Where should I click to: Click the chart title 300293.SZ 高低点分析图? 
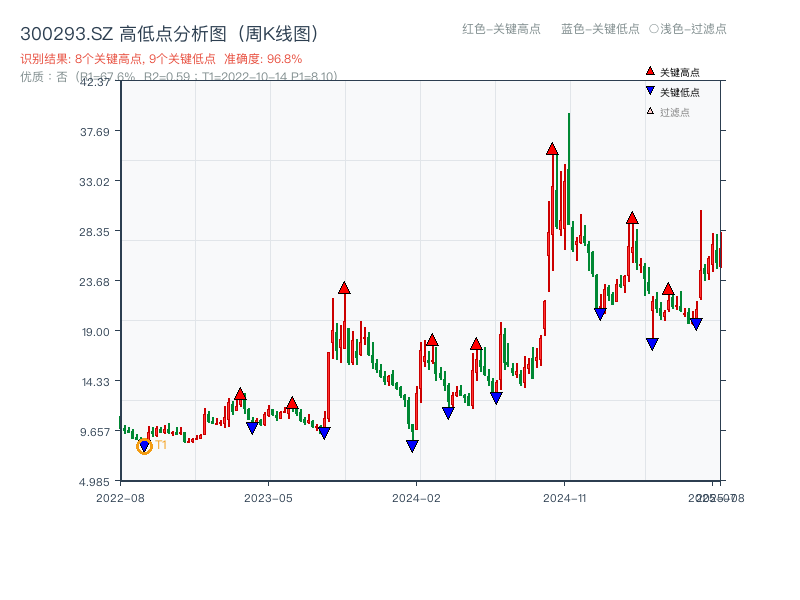[170, 34]
